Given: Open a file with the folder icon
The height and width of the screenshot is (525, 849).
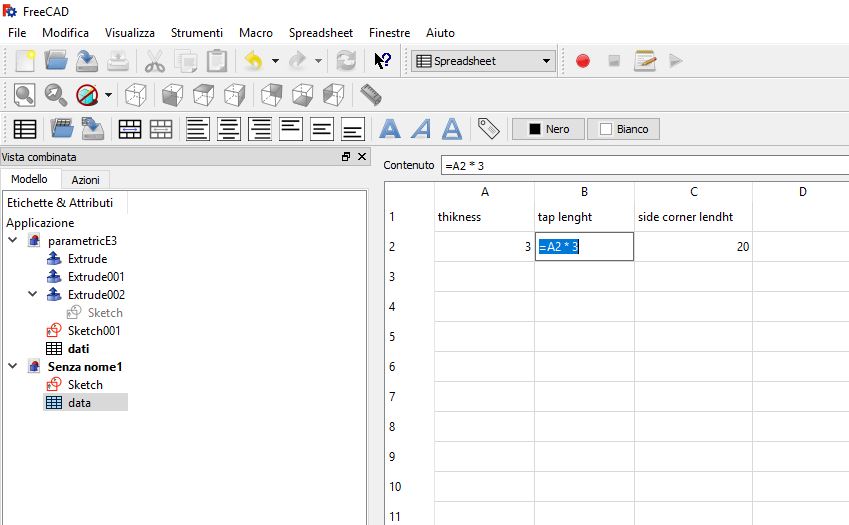Looking at the screenshot, I should [56, 61].
